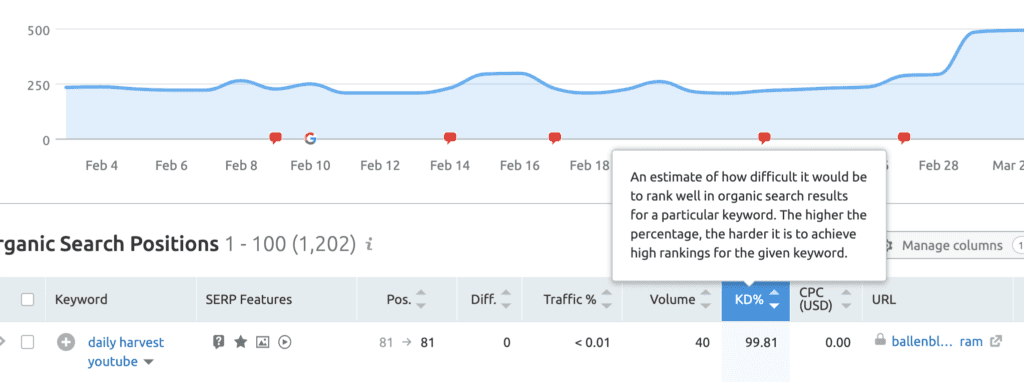Click the Google update marker on chart
The image size is (1024, 382).
[x=310, y=138]
